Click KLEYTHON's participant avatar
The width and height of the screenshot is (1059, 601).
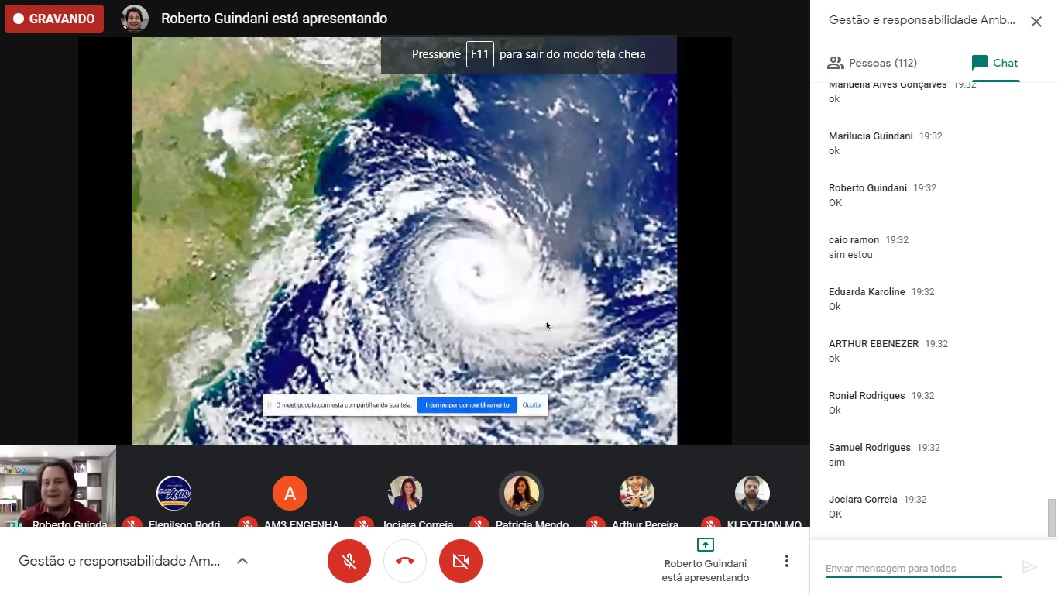point(752,493)
